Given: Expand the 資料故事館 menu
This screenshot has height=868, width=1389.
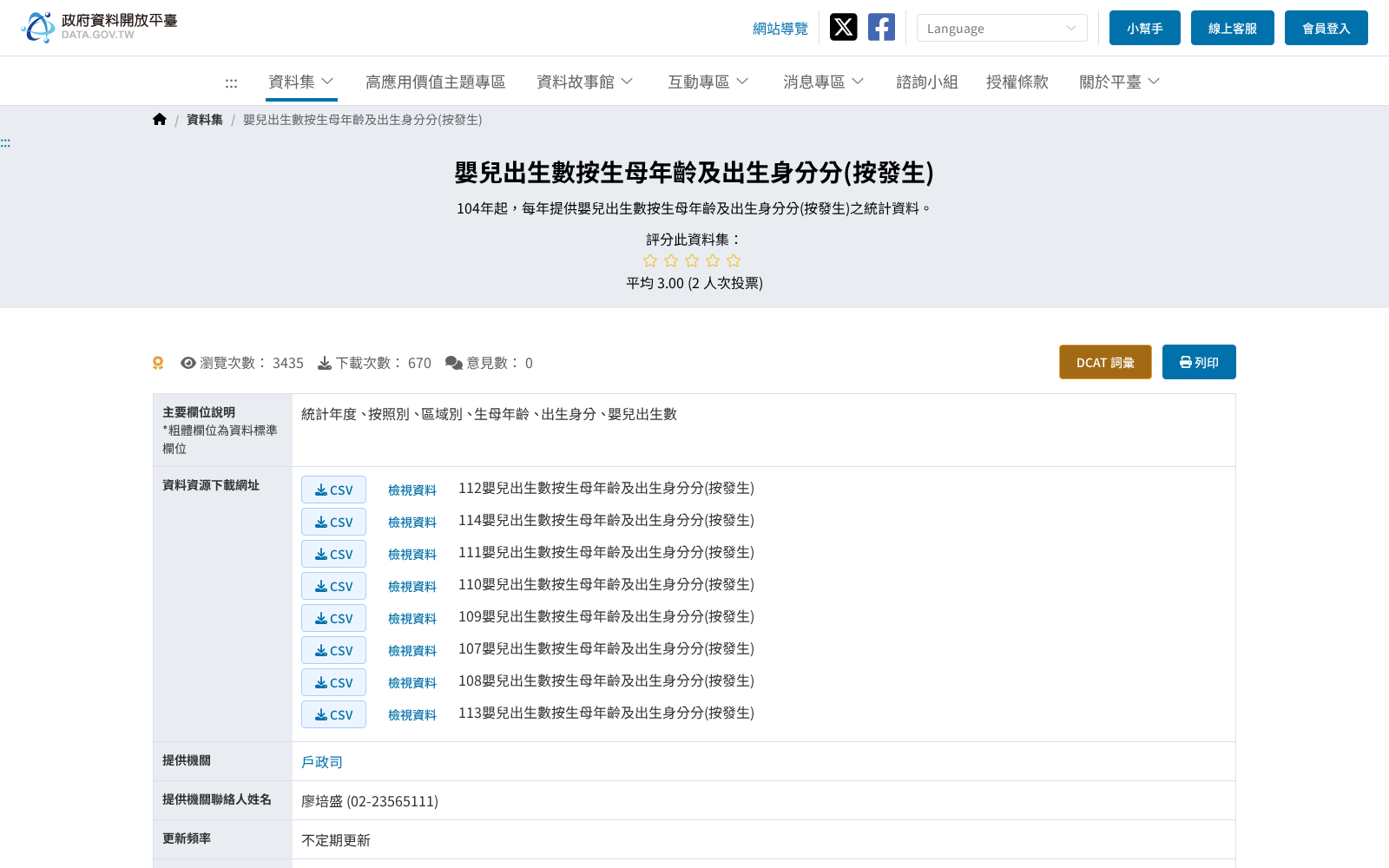Looking at the screenshot, I should 585,82.
